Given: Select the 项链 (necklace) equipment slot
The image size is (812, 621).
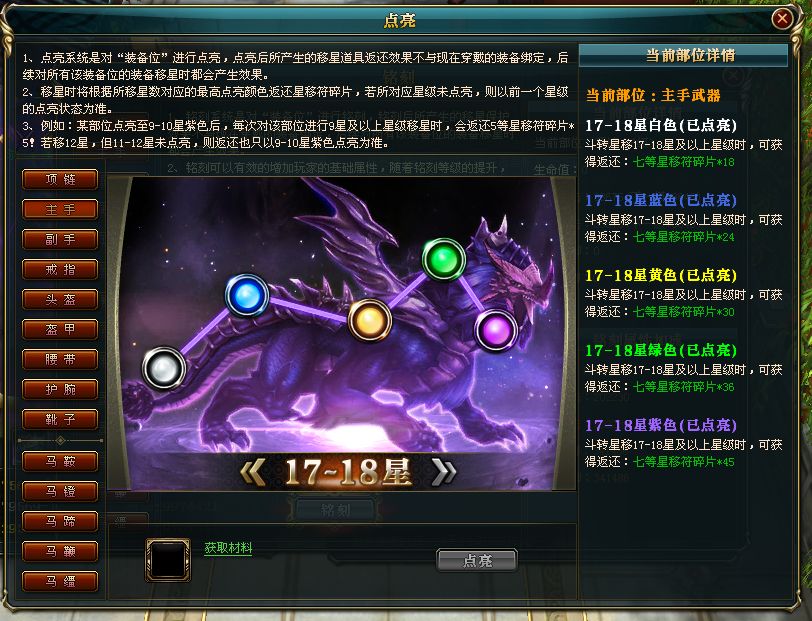Looking at the screenshot, I should pyautogui.click(x=60, y=179).
